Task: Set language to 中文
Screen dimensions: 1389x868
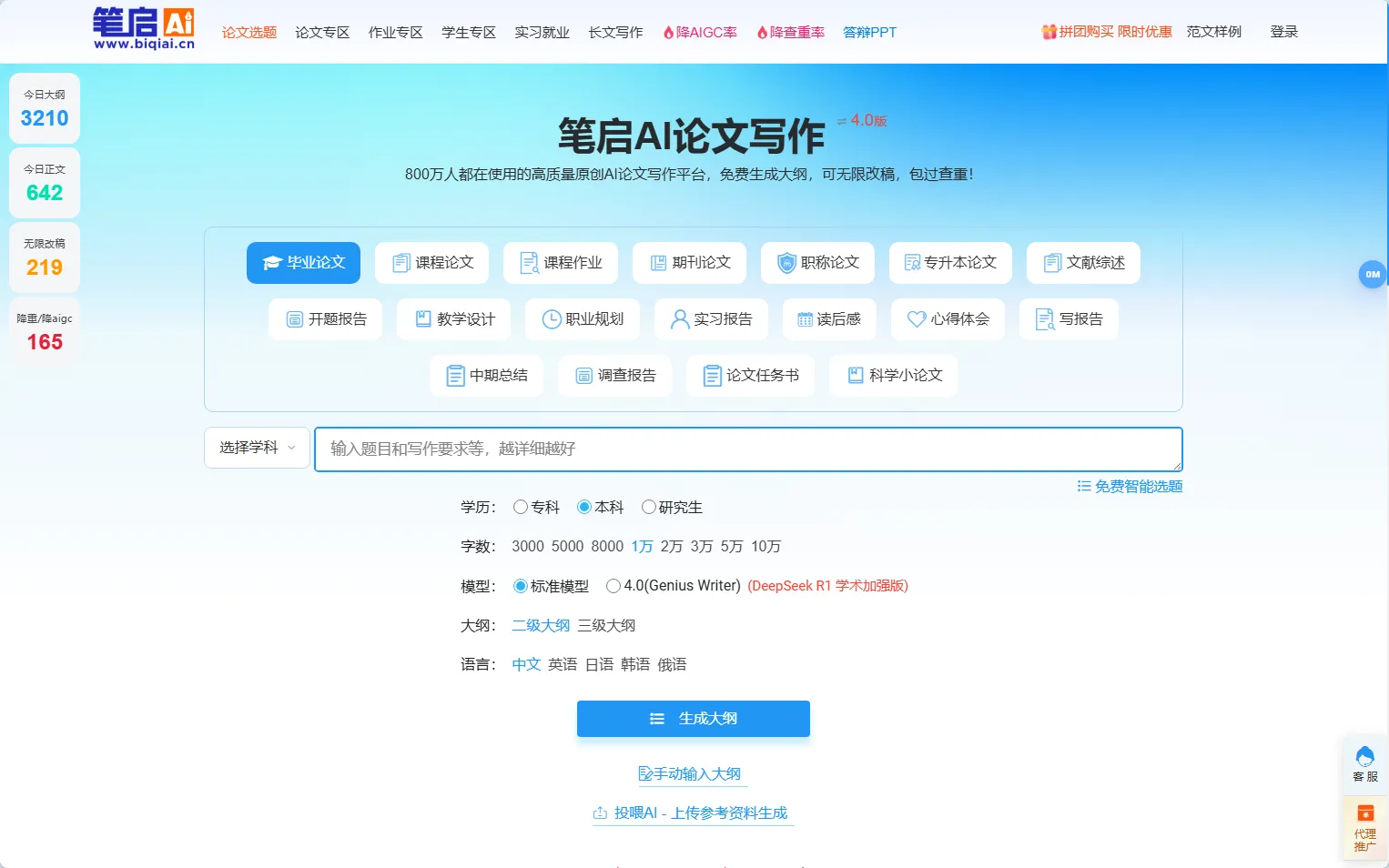Action: tap(526, 665)
